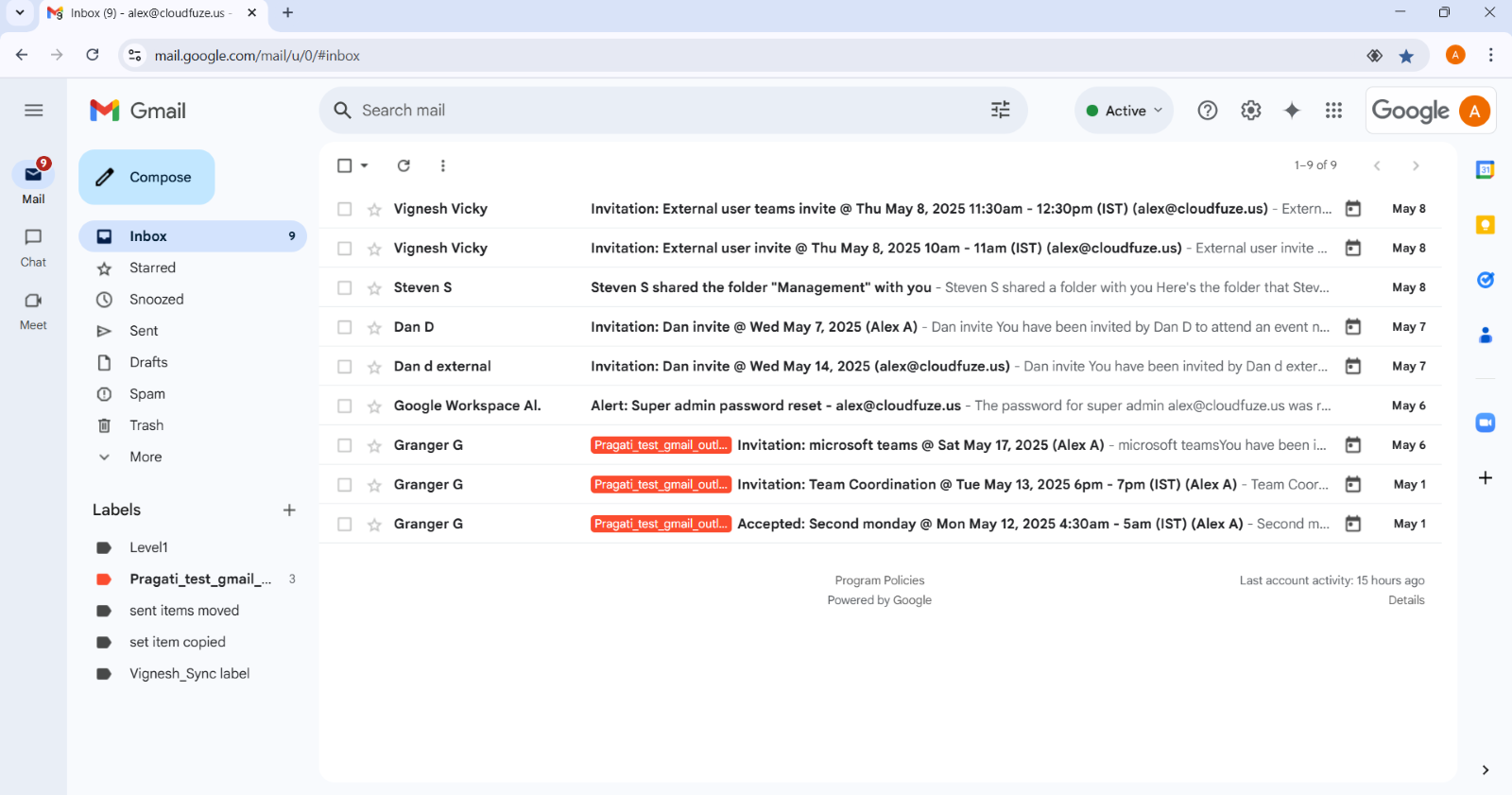This screenshot has height=795, width=1512.
Task: Check the Dan D email checkbox
Action: pos(345,327)
